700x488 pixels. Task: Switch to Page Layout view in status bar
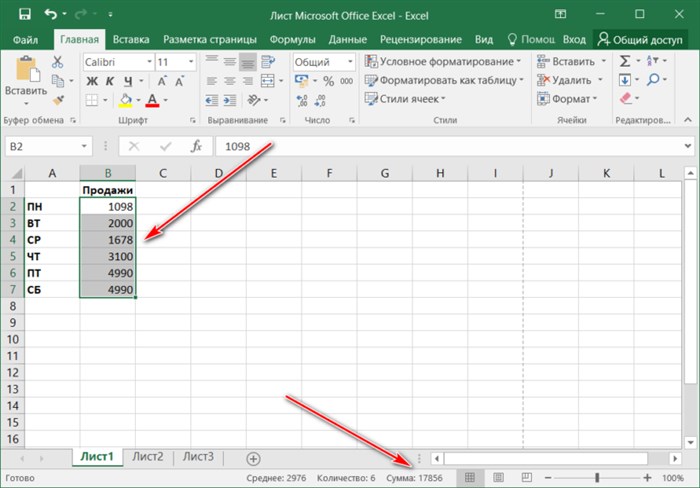pyautogui.click(x=498, y=478)
